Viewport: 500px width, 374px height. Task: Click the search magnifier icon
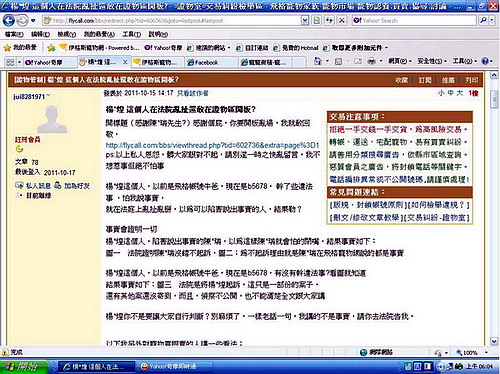point(483,21)
